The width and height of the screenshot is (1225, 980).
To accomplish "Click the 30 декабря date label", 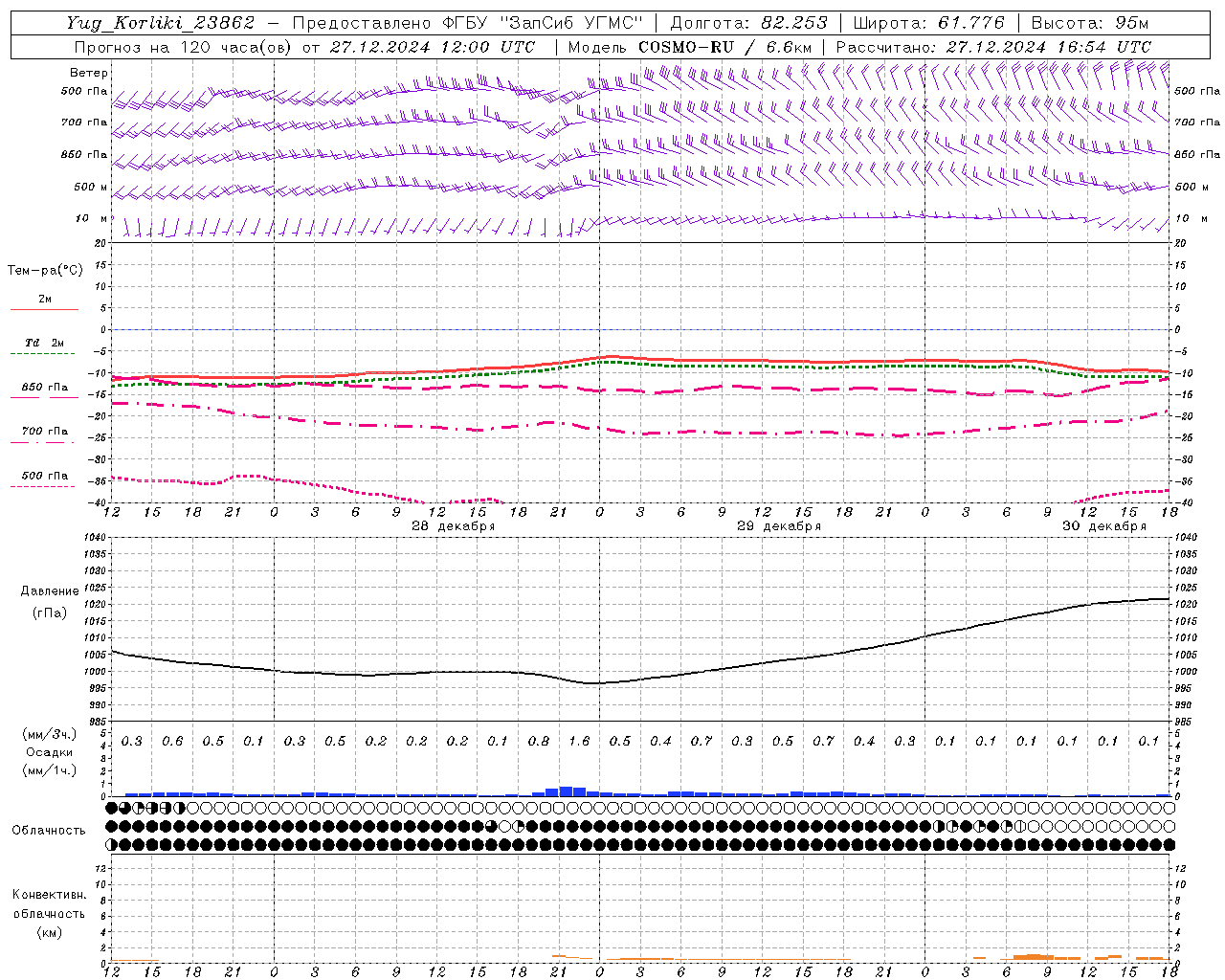I will (1104, 526).
